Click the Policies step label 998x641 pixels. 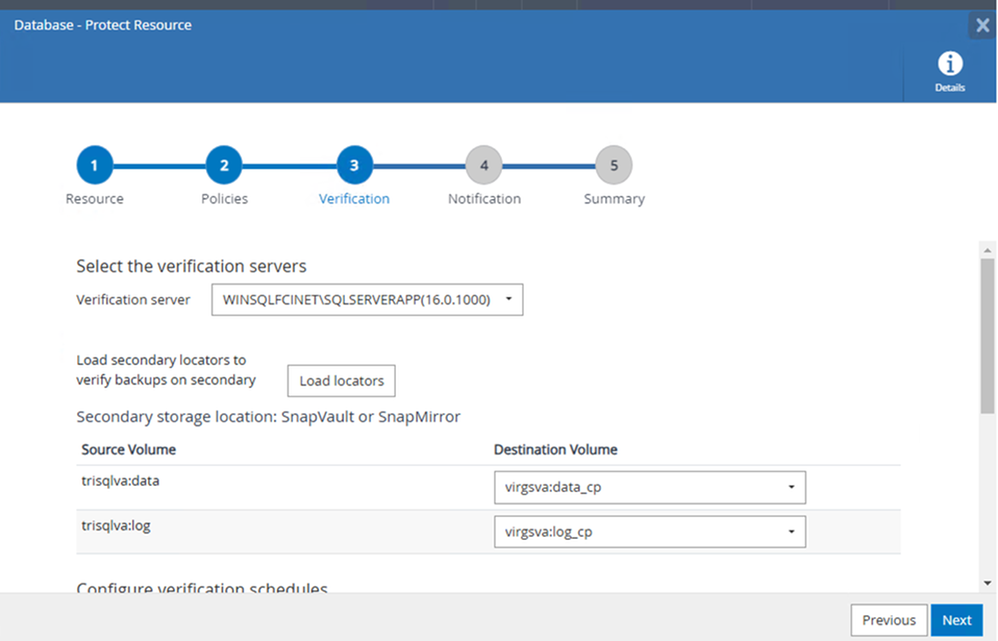[224, 199]
